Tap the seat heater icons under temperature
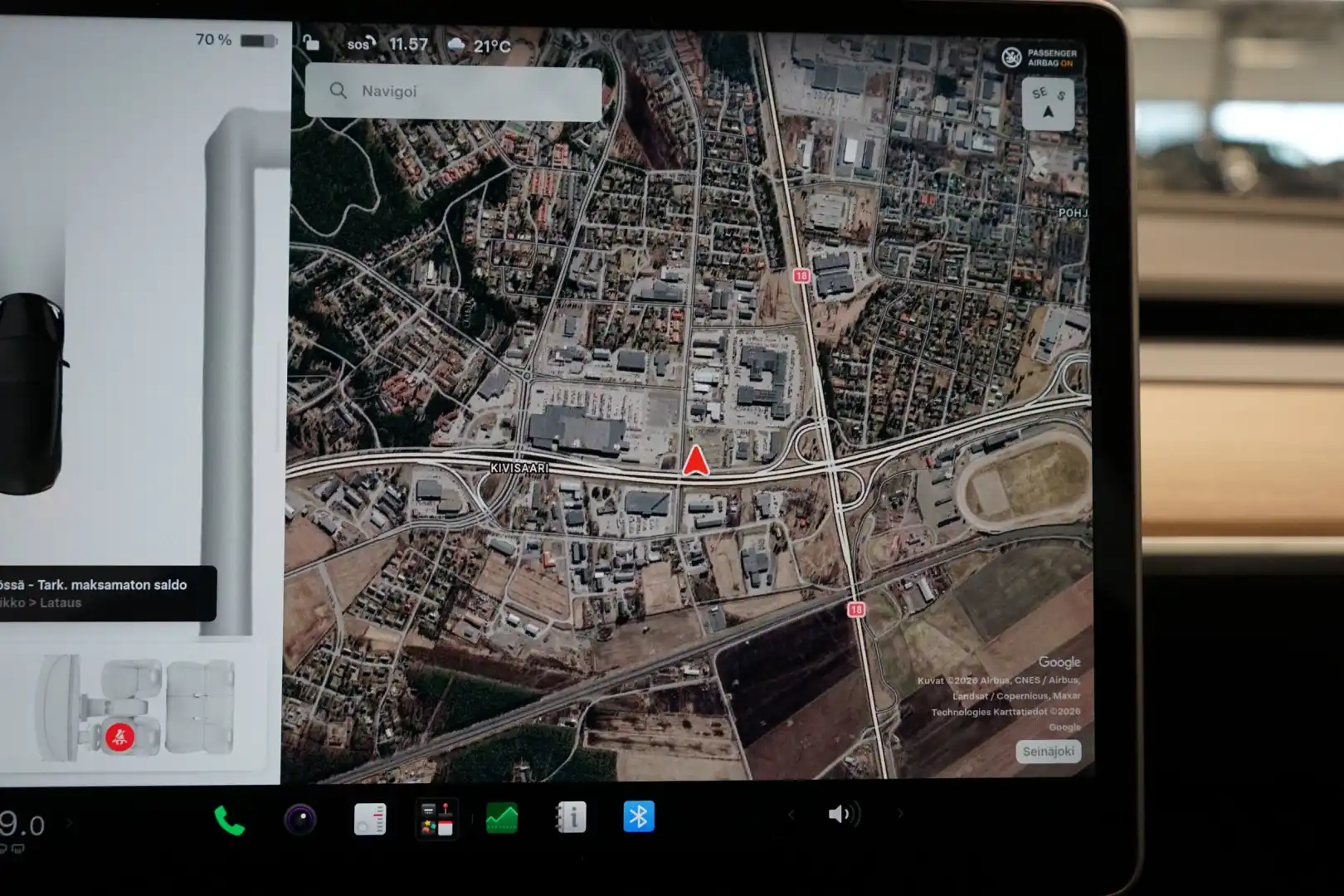The image size is (1344, 896). click(x=12, y=849)
